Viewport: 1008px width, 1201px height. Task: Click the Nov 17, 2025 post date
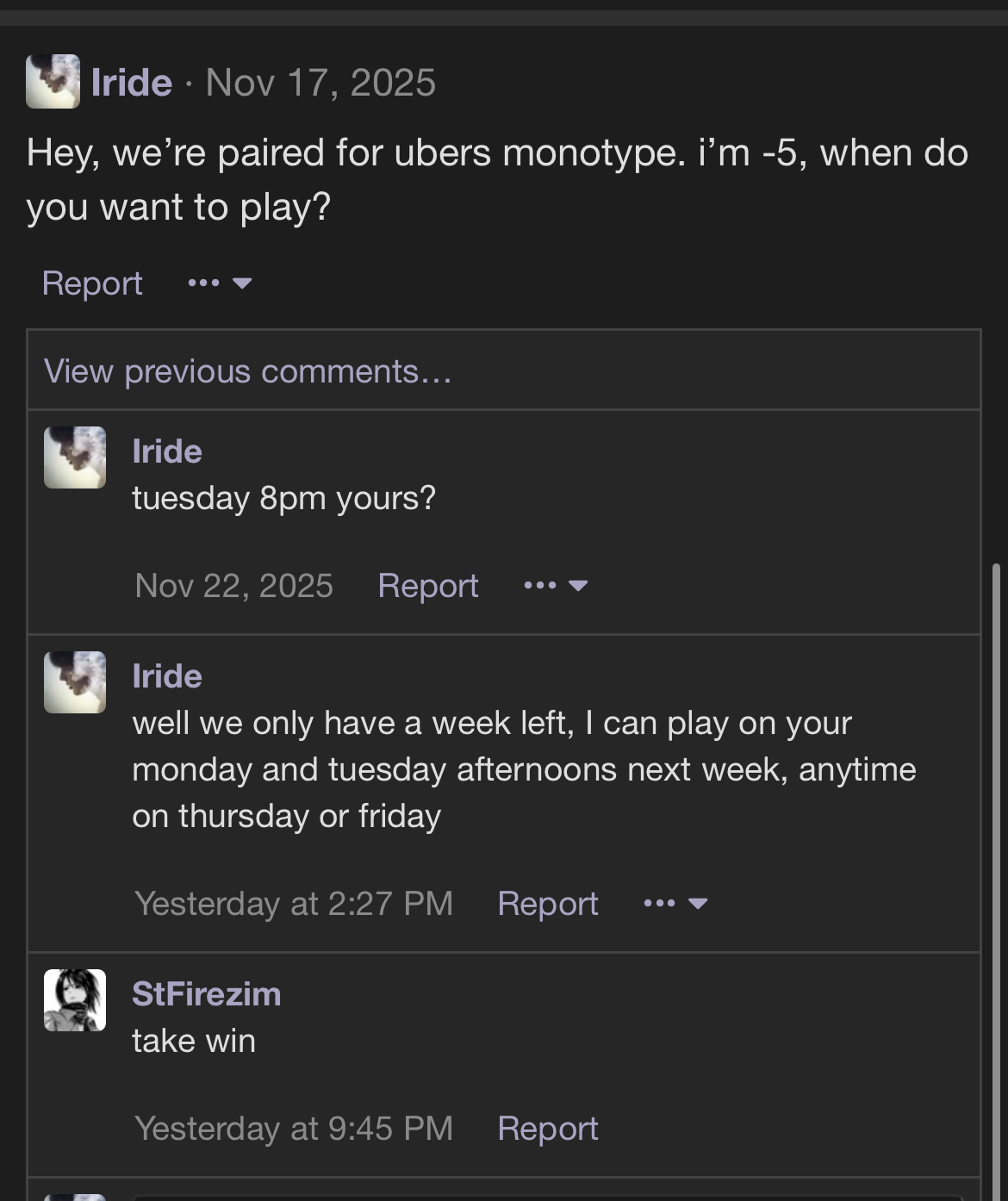pos(320,83)
